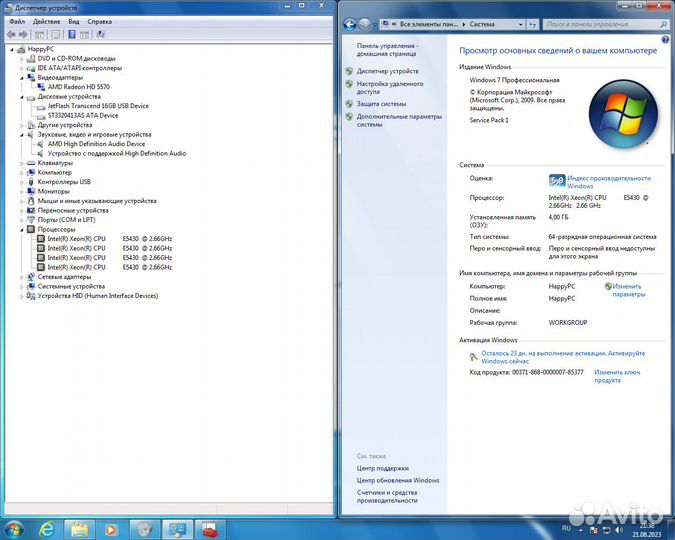The height and width of the screenshot is (540, 675).
Task: Open Защита системы link
Action: (381, 104)
